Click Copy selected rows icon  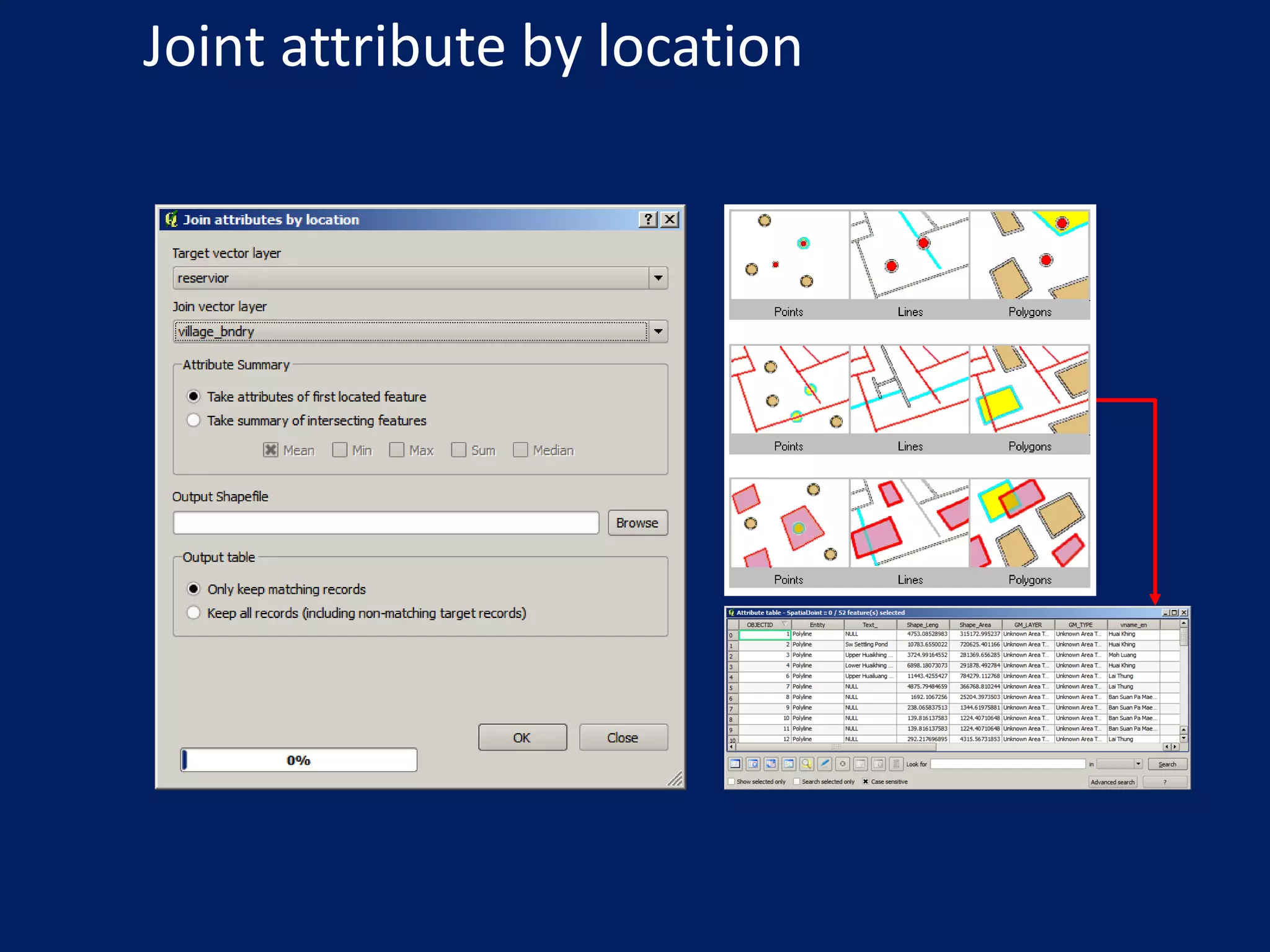(x=789, y=764)
